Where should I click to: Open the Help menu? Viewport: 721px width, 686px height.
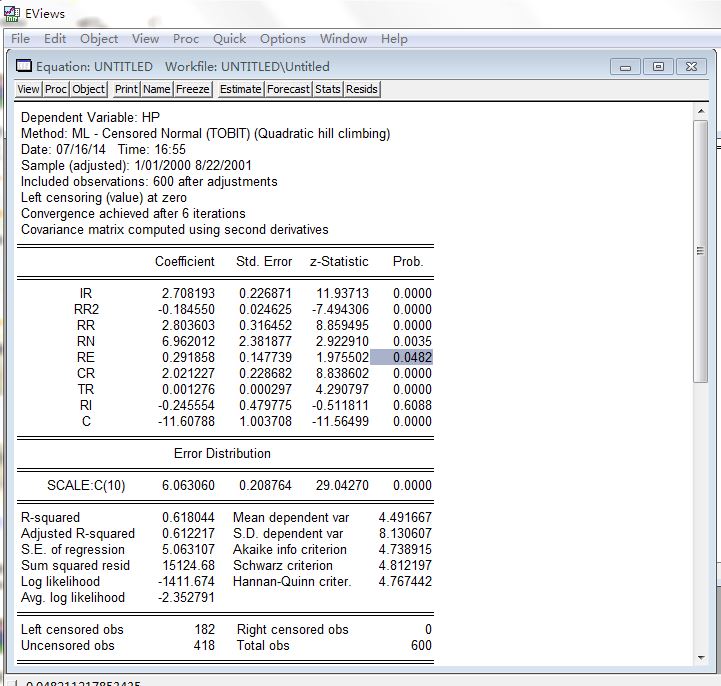tap(394, 39)
